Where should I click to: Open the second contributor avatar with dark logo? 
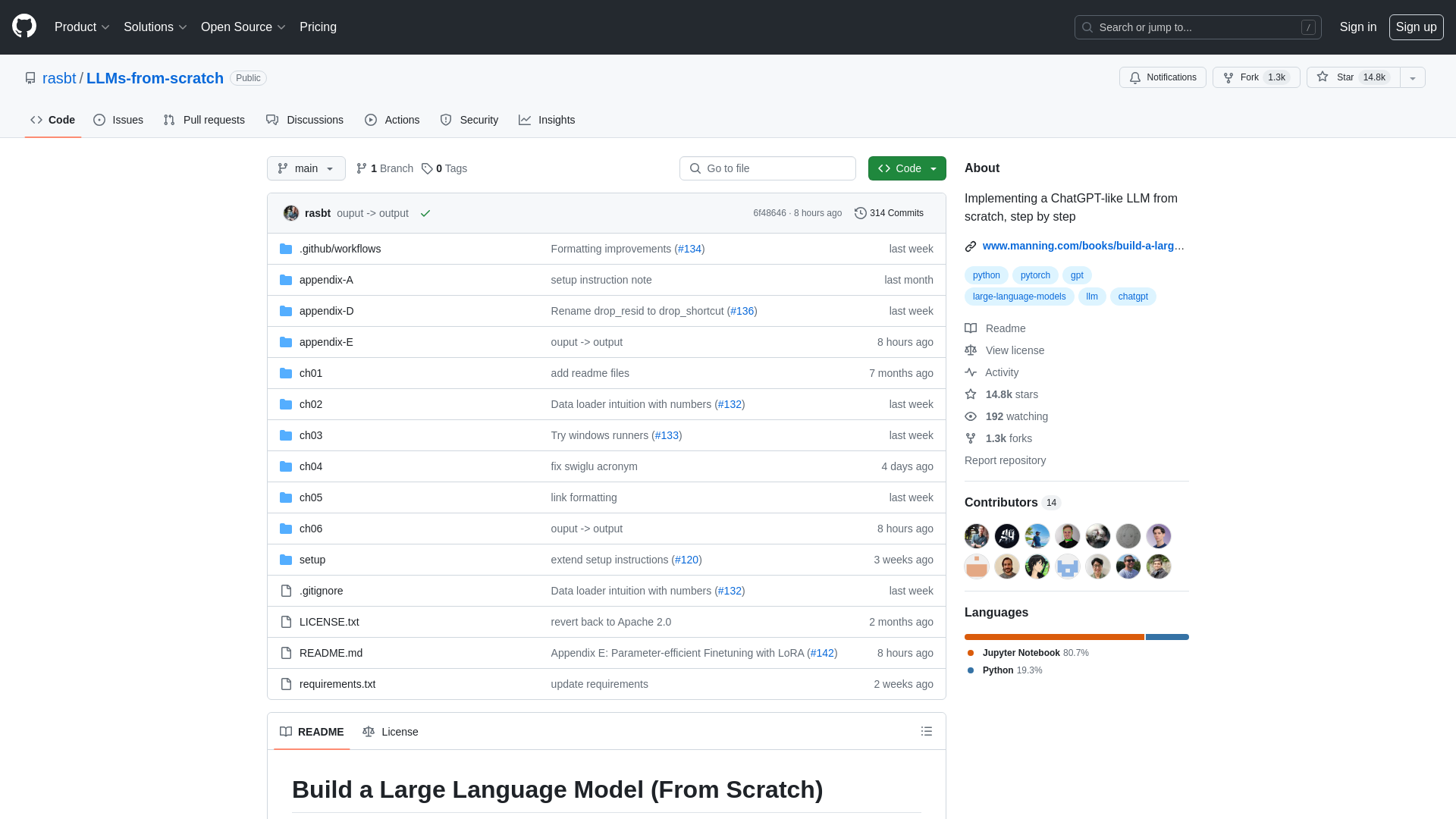pyautogui.click(x=1007, y=536)
